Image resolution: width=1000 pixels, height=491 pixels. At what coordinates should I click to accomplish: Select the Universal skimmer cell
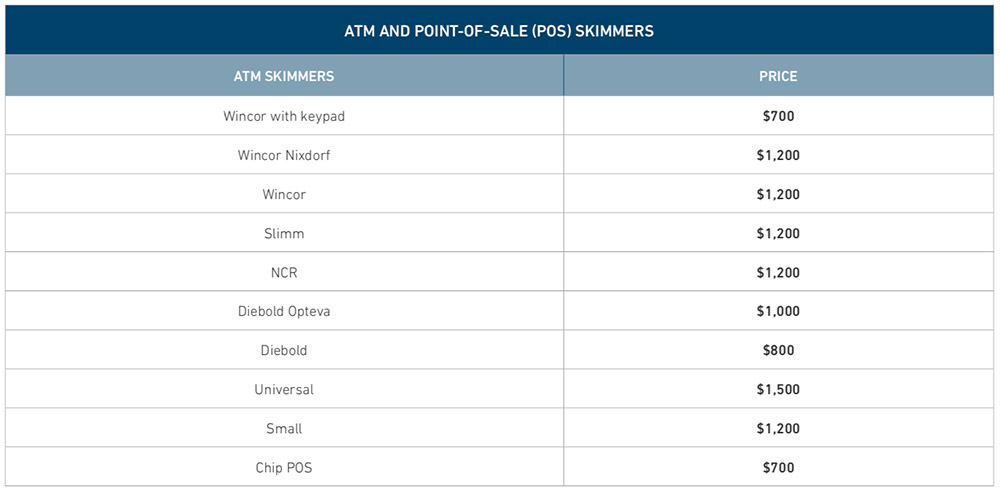point(284,389)
